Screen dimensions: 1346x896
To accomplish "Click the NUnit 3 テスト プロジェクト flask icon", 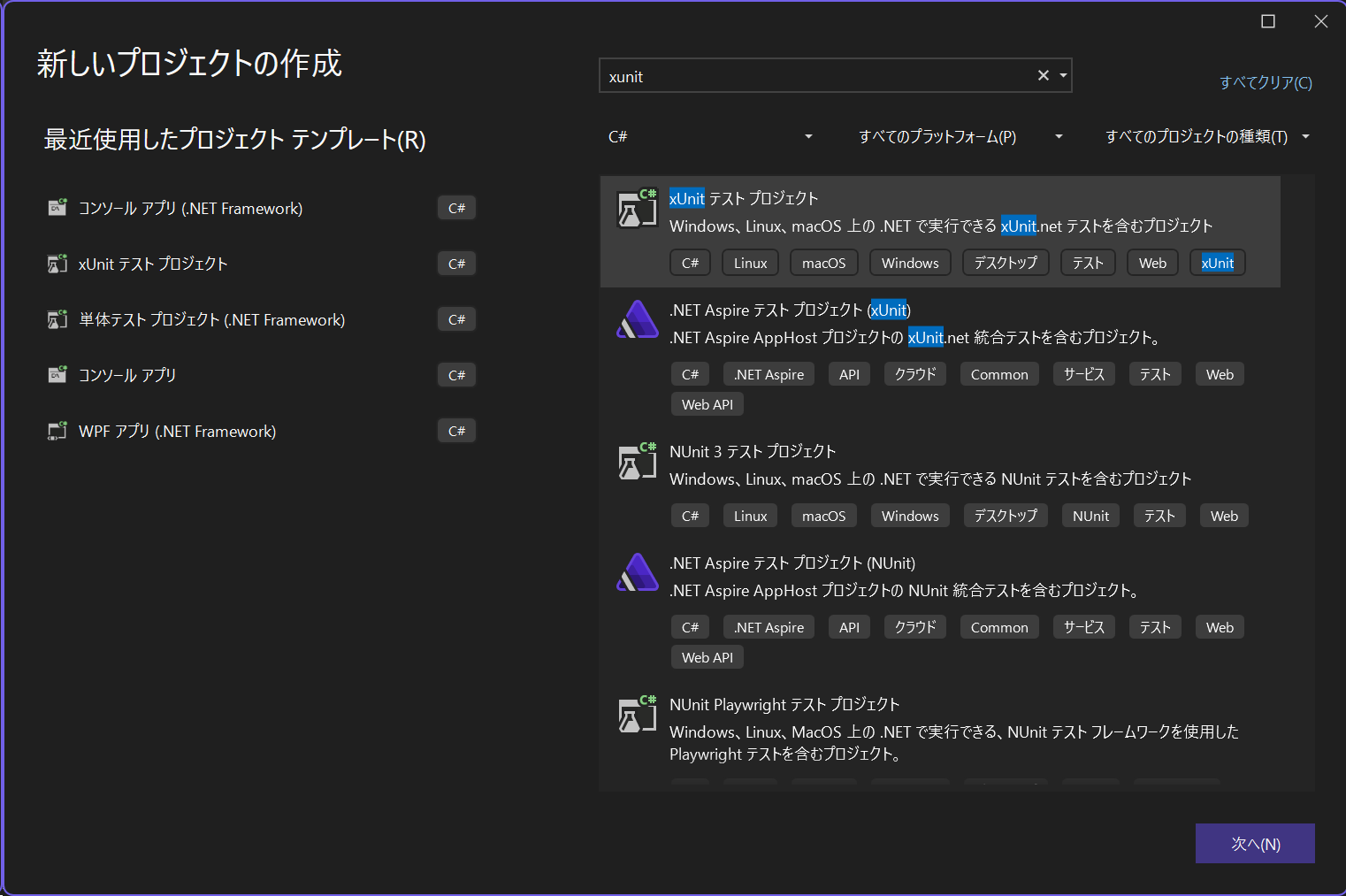I will tap(637, 462).
